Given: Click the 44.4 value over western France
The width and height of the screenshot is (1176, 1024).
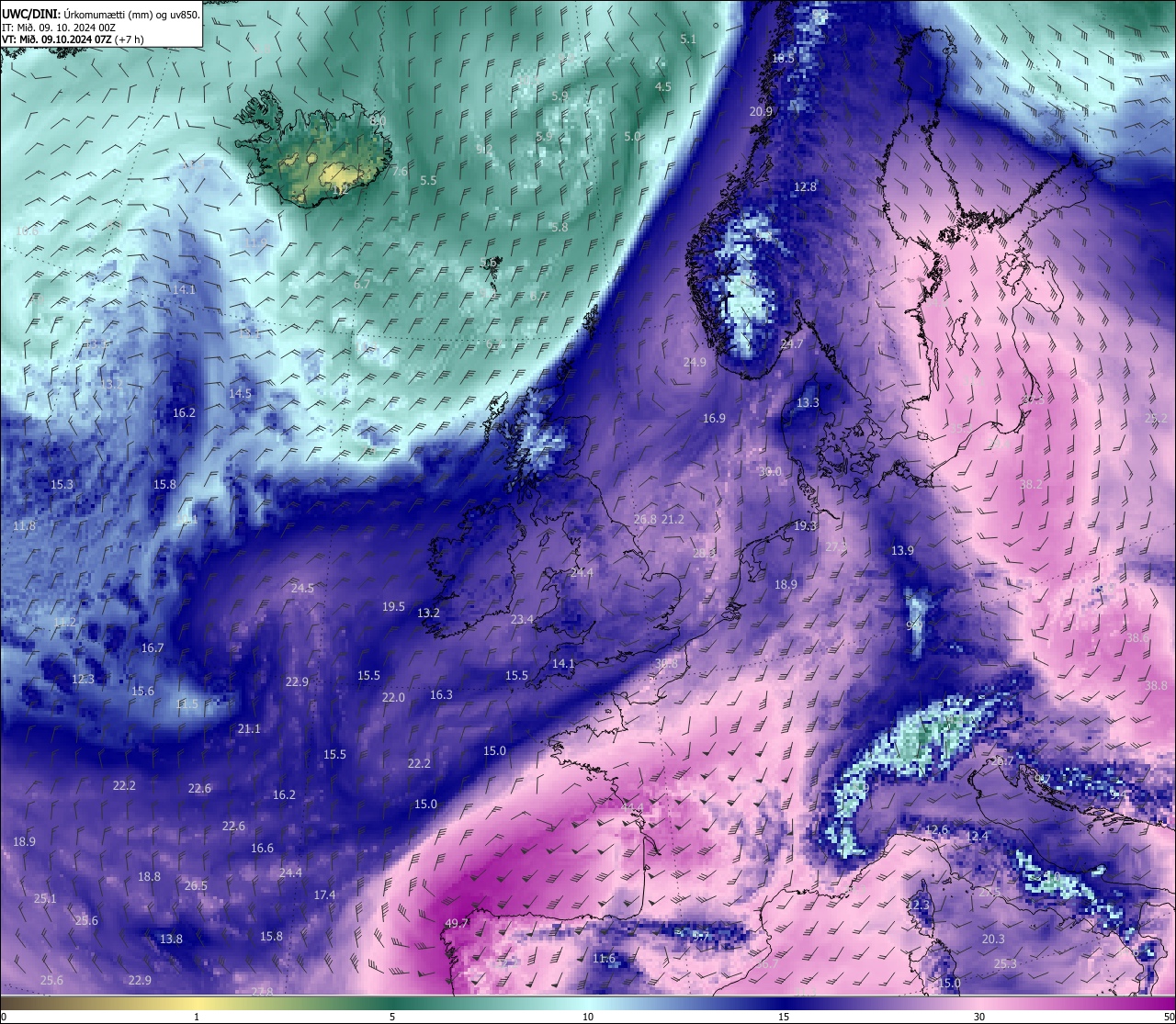Looking at the screenshot, I should coord(632,807).
